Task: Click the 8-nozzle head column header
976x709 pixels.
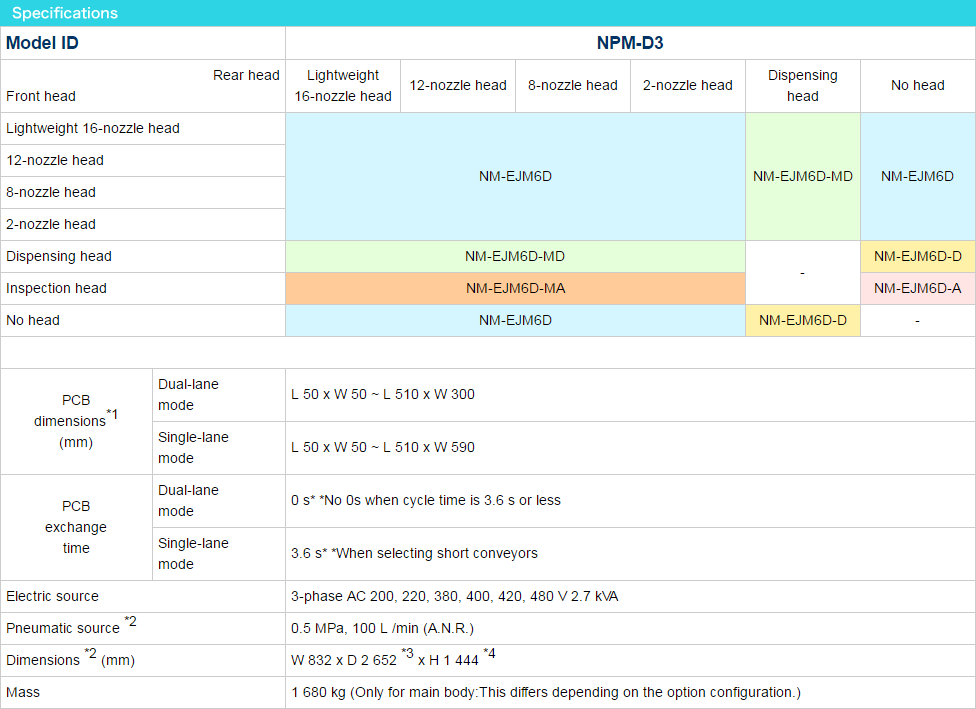Action: [x=573, y=85]
